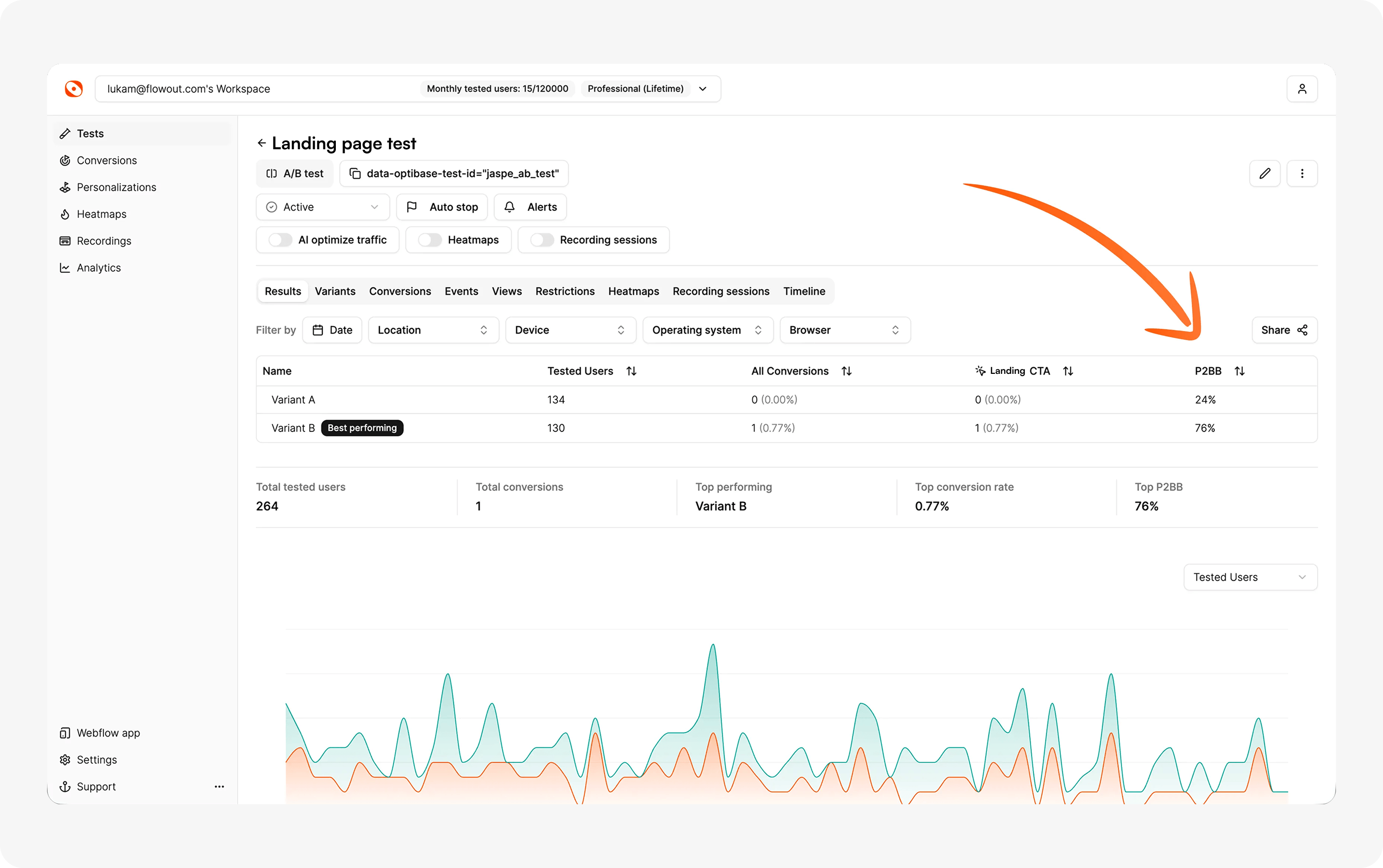Switch to the Variants tab
Viewport: 1383px width, 868px height.
click(x=335, y=291)
